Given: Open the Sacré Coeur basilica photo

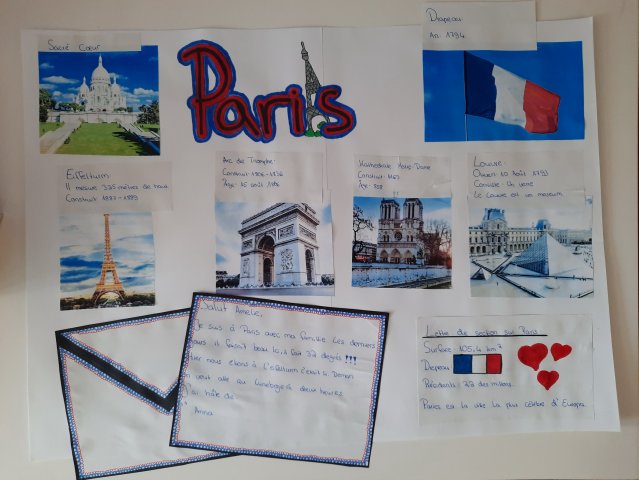Looking at the screenshot, I should tap(98, 102).
